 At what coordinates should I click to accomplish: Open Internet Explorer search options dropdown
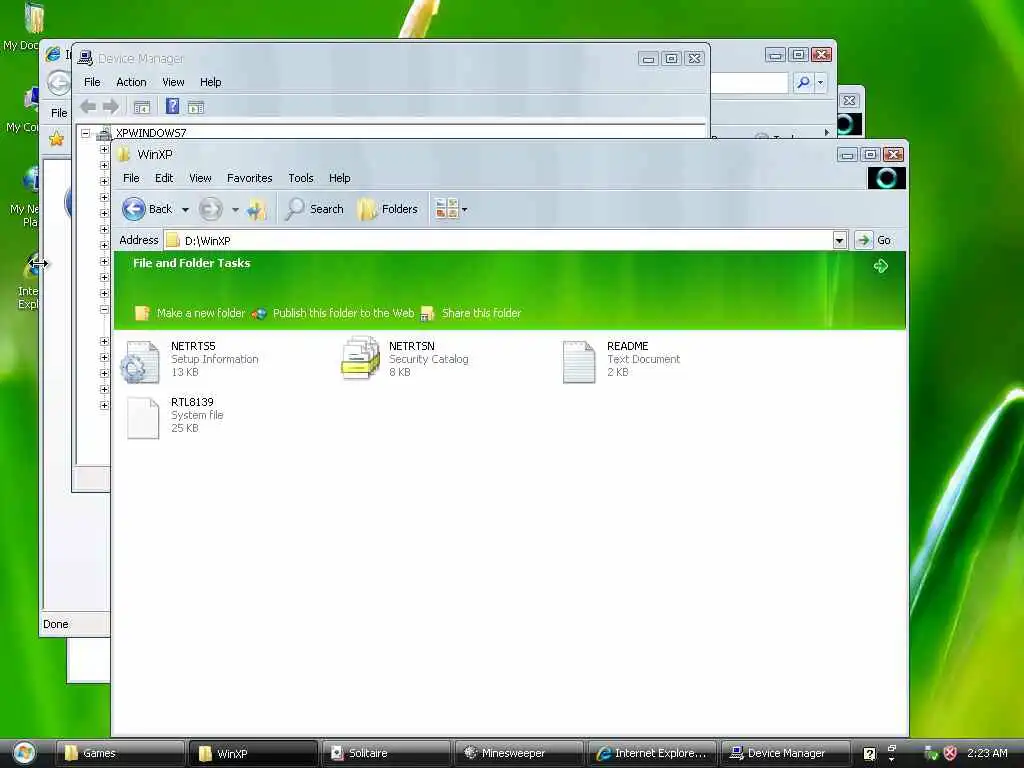click(821, 83)
